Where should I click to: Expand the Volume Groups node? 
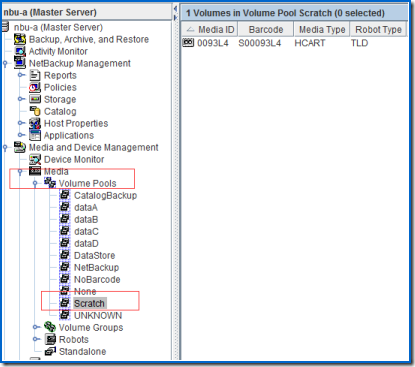pos(36,327)
